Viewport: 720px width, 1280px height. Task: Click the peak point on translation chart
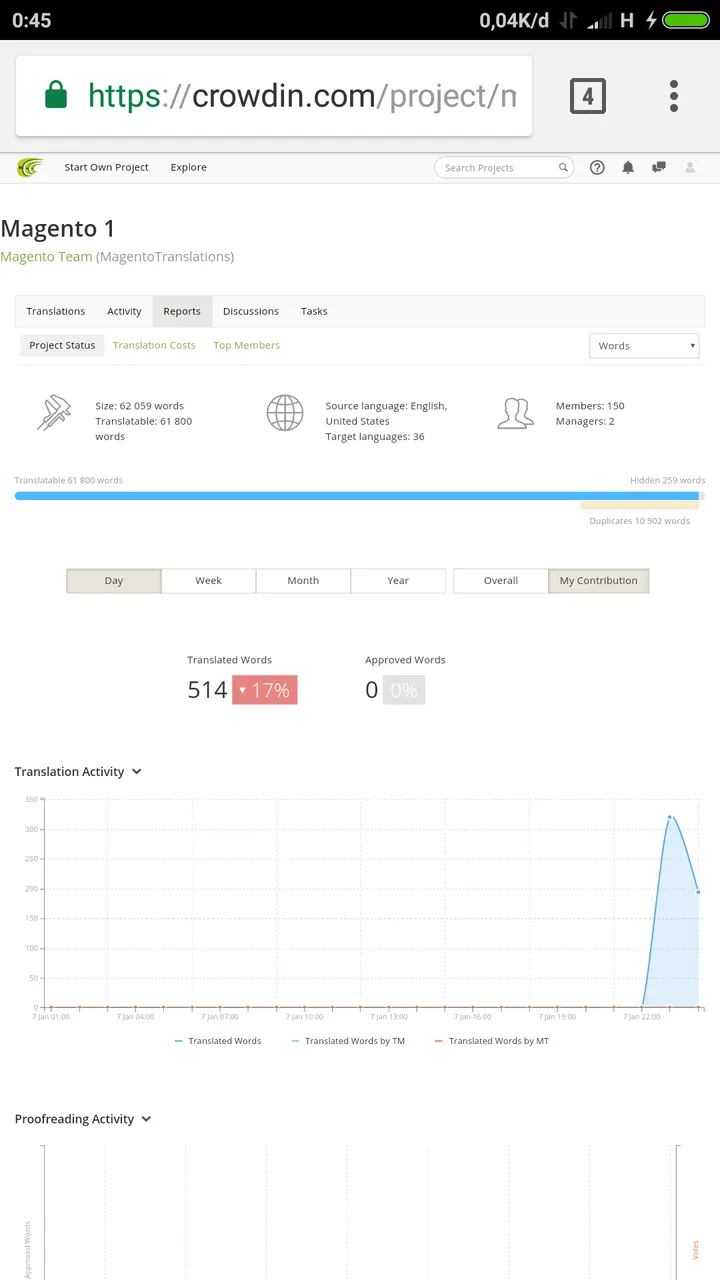click(670, 817)
